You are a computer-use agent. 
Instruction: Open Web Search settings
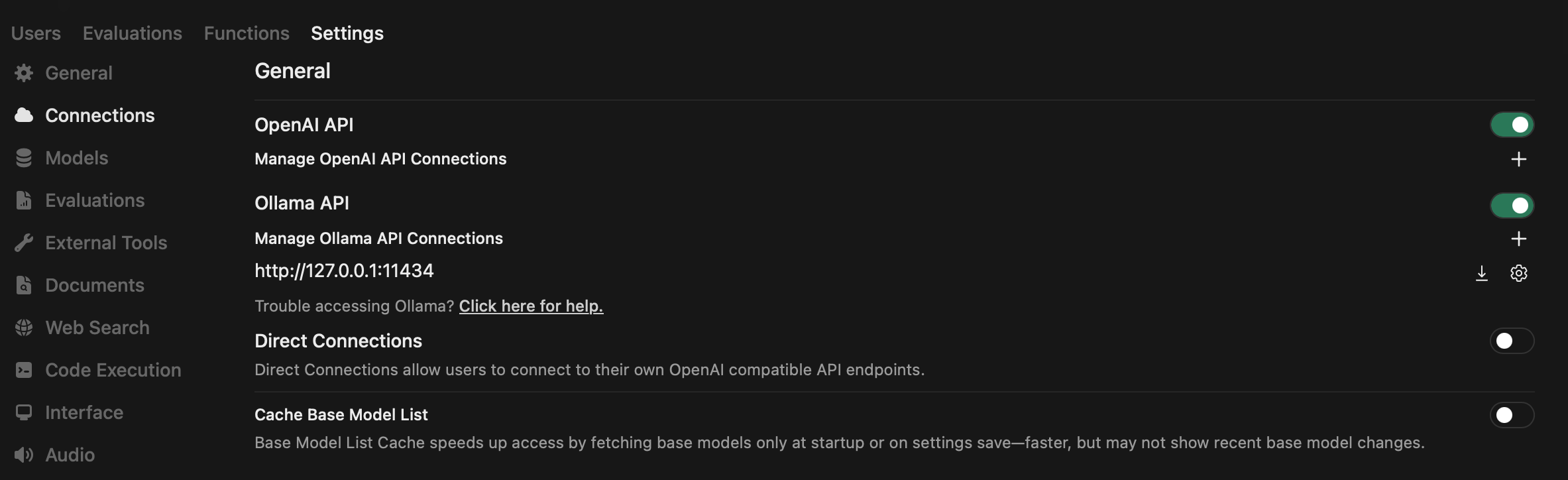[x=97, y=327]
